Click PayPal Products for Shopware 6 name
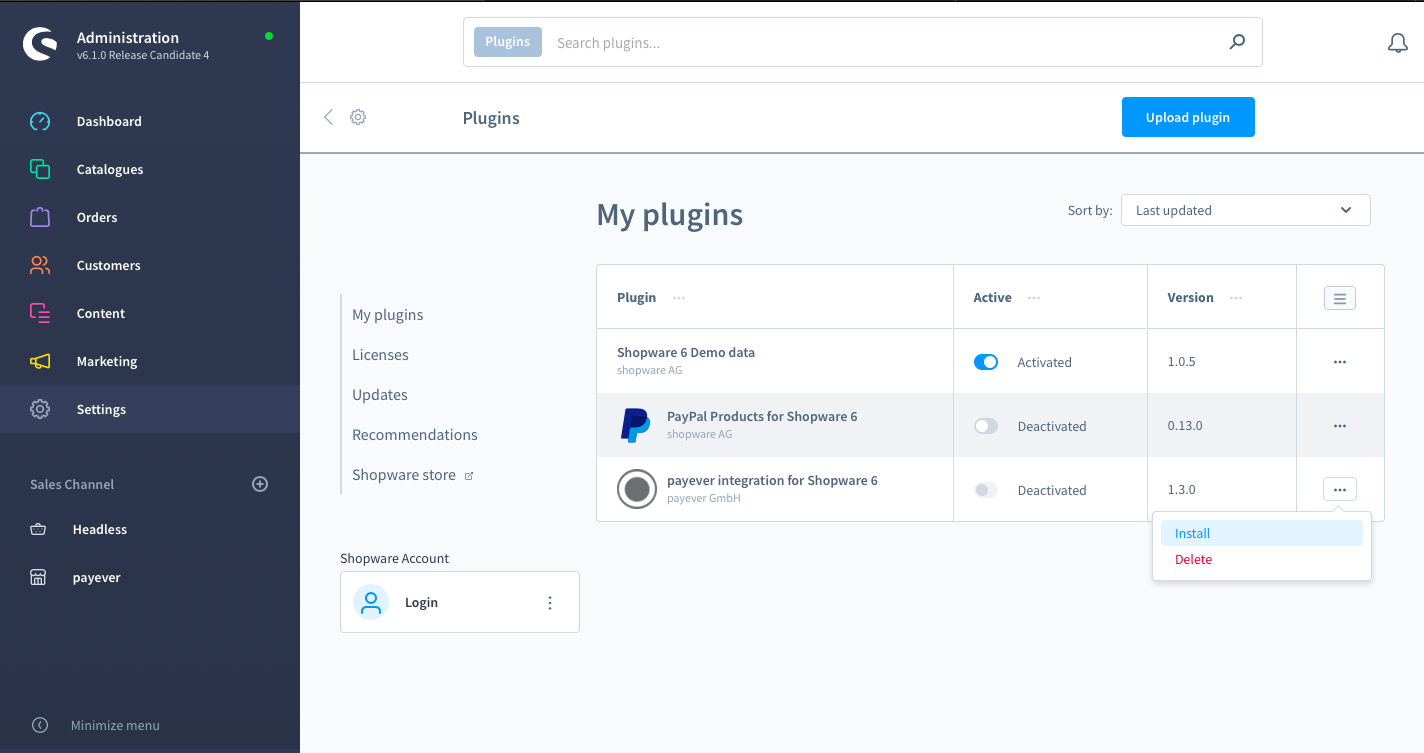The image size is (1424, 753). [x=762, y=416]
